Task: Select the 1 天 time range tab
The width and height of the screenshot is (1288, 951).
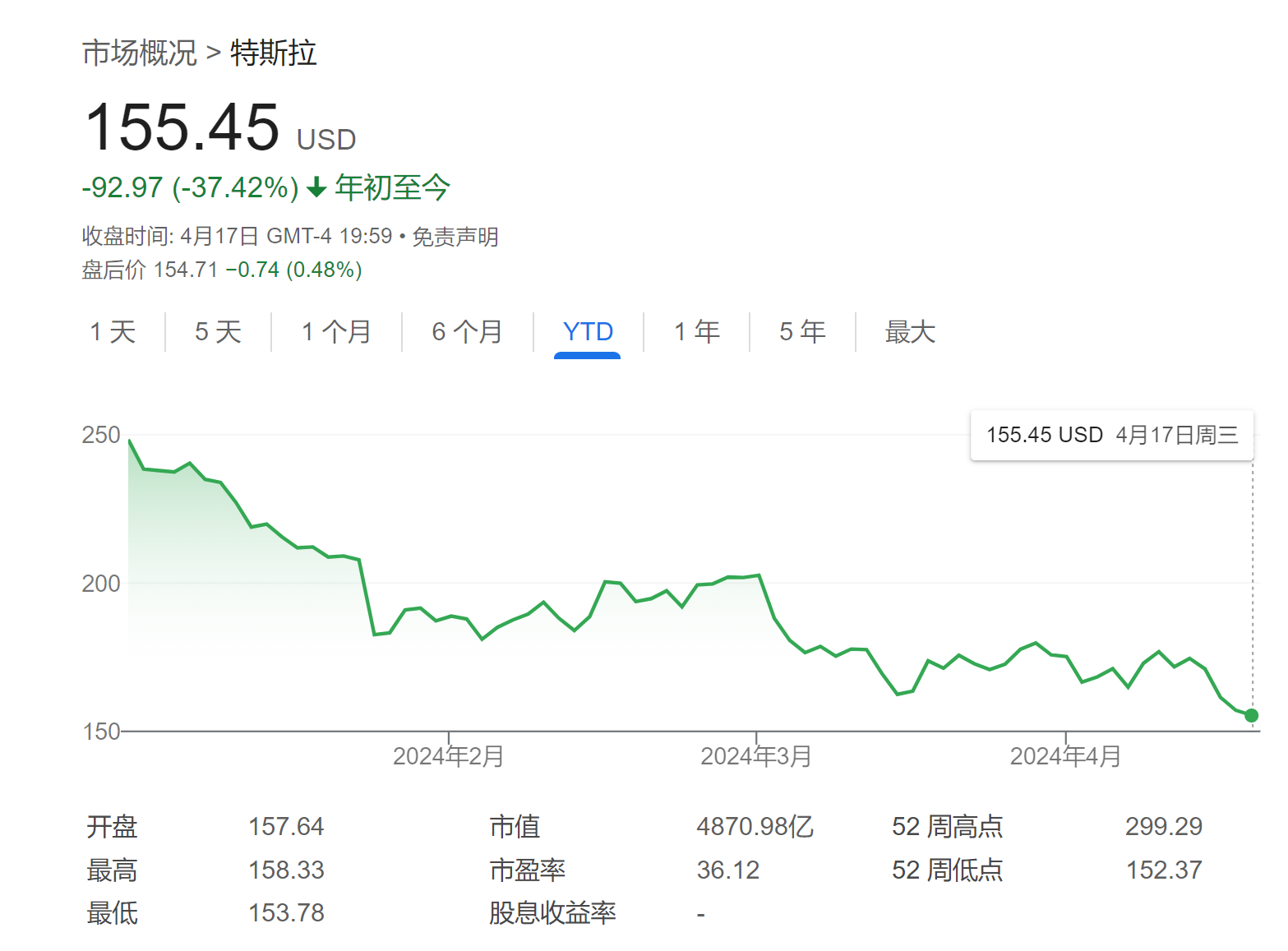Action: click(x=113, y=332)
